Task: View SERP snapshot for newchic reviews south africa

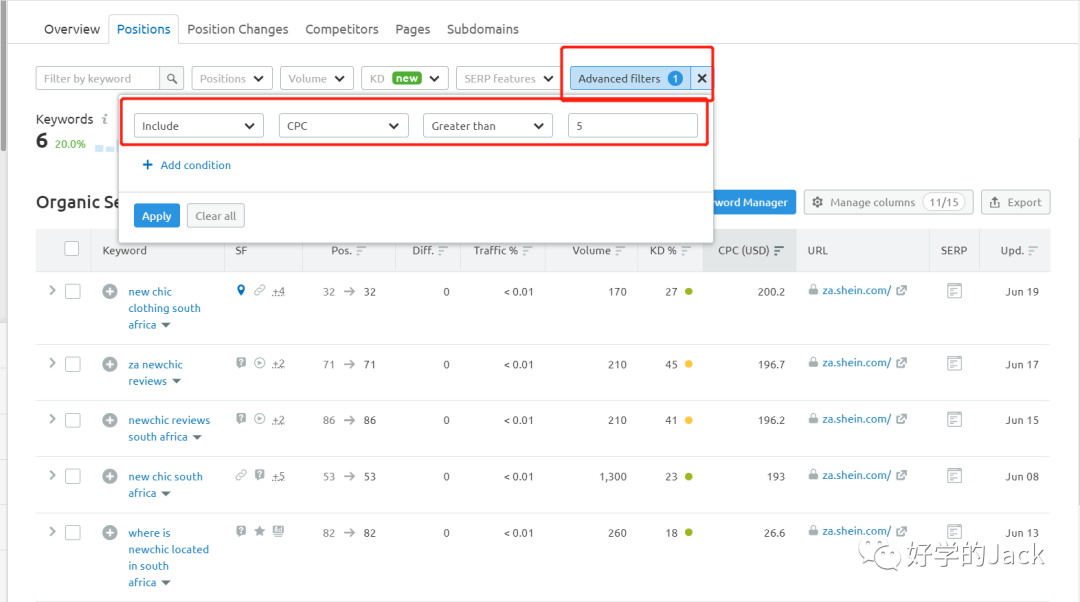Action: coord(954,419)
